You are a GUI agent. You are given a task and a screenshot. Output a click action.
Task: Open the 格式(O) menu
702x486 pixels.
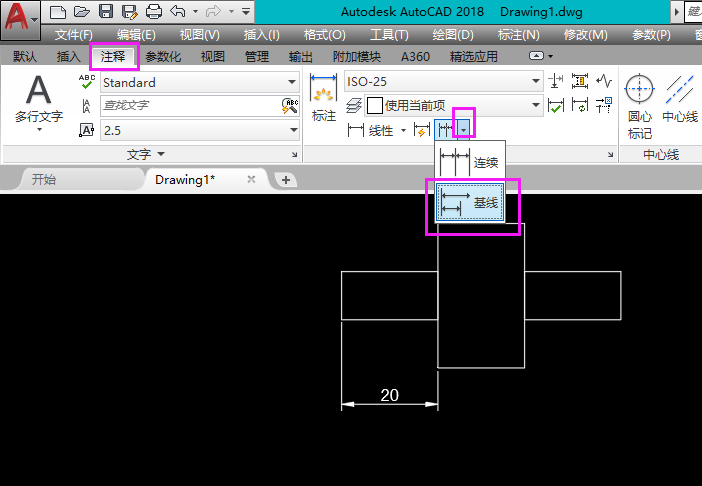(x=325, y=34)
